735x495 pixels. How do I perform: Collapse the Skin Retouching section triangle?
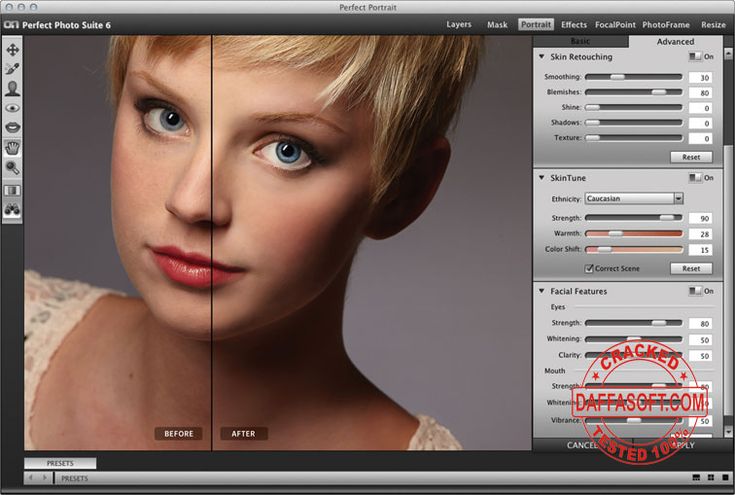tap(542, 57)
